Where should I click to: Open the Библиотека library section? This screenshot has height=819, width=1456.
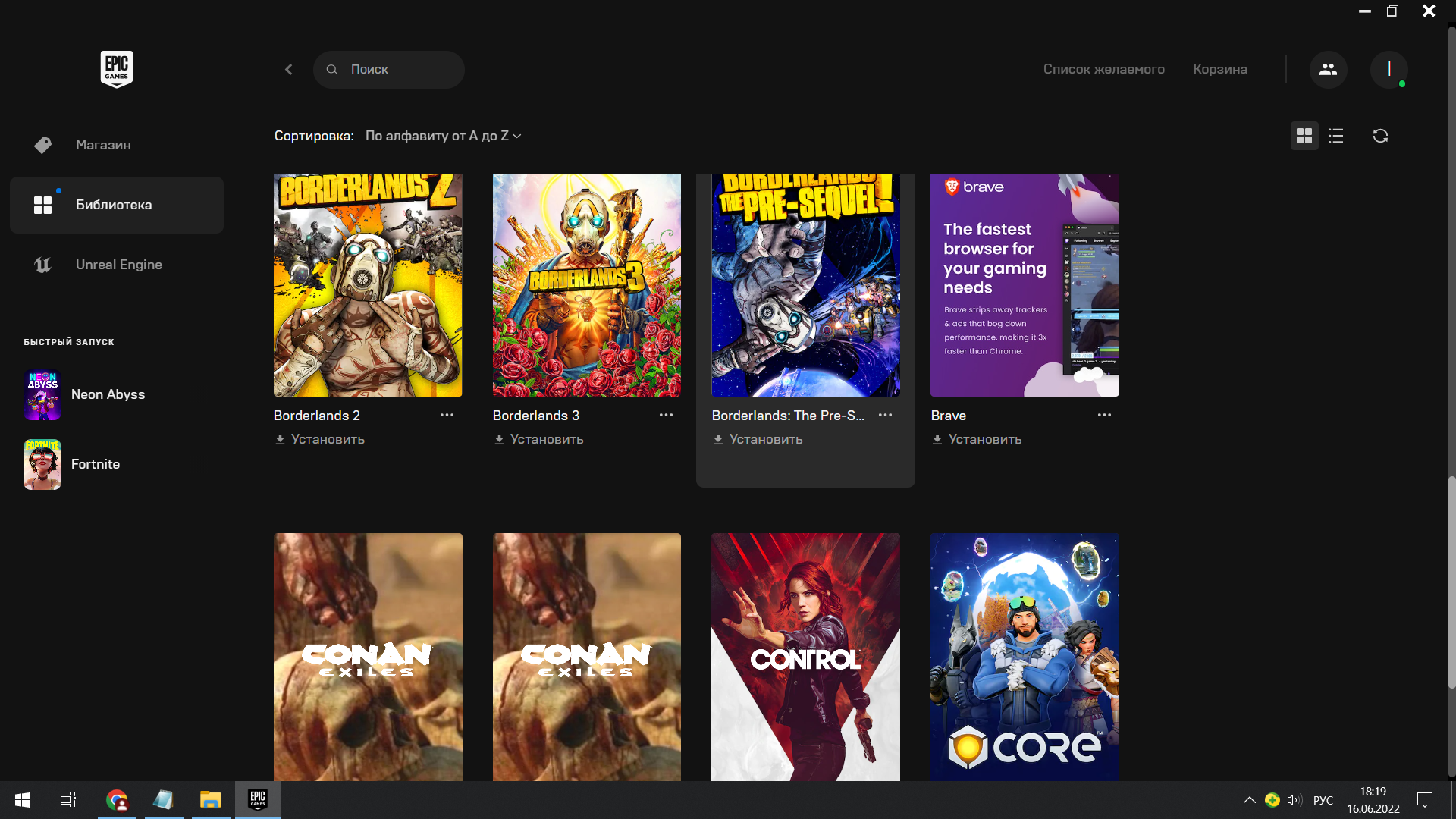pyautogui.click(x=117, y=205)
